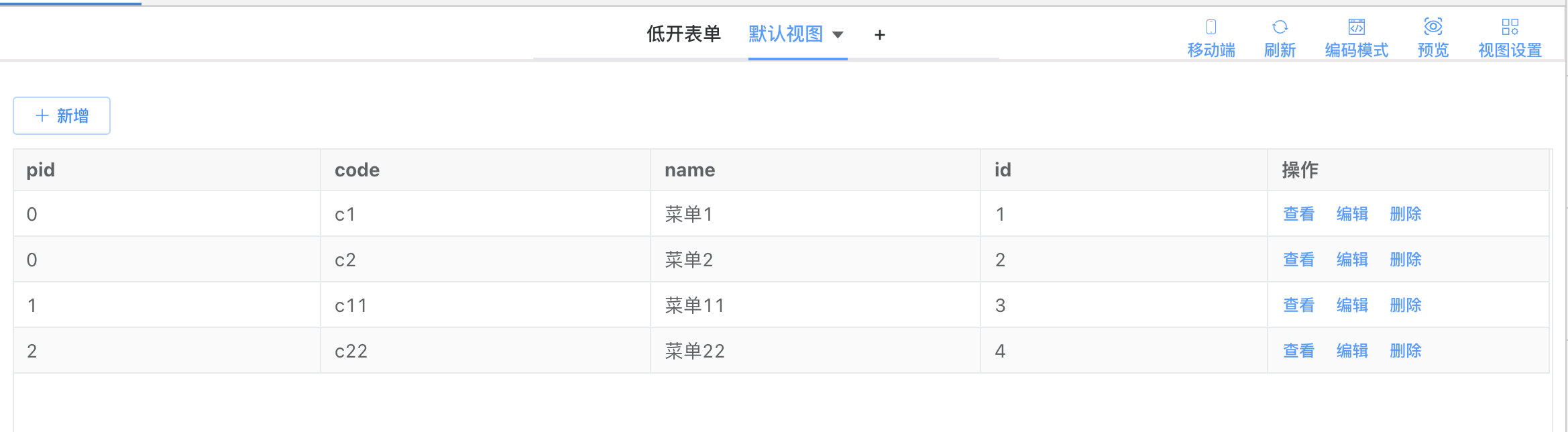Open coding mode (编码模式) icon
This screenshot has height=432, width=1568.
1356,28
